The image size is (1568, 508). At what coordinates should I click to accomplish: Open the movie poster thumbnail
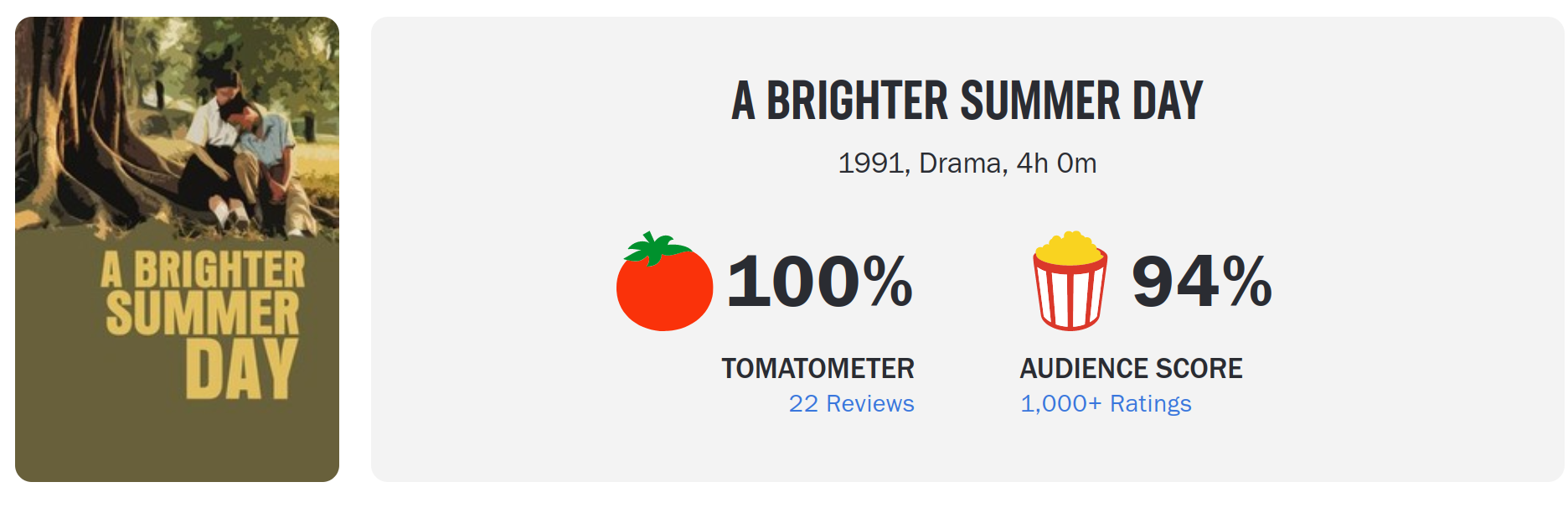[177, 249]
